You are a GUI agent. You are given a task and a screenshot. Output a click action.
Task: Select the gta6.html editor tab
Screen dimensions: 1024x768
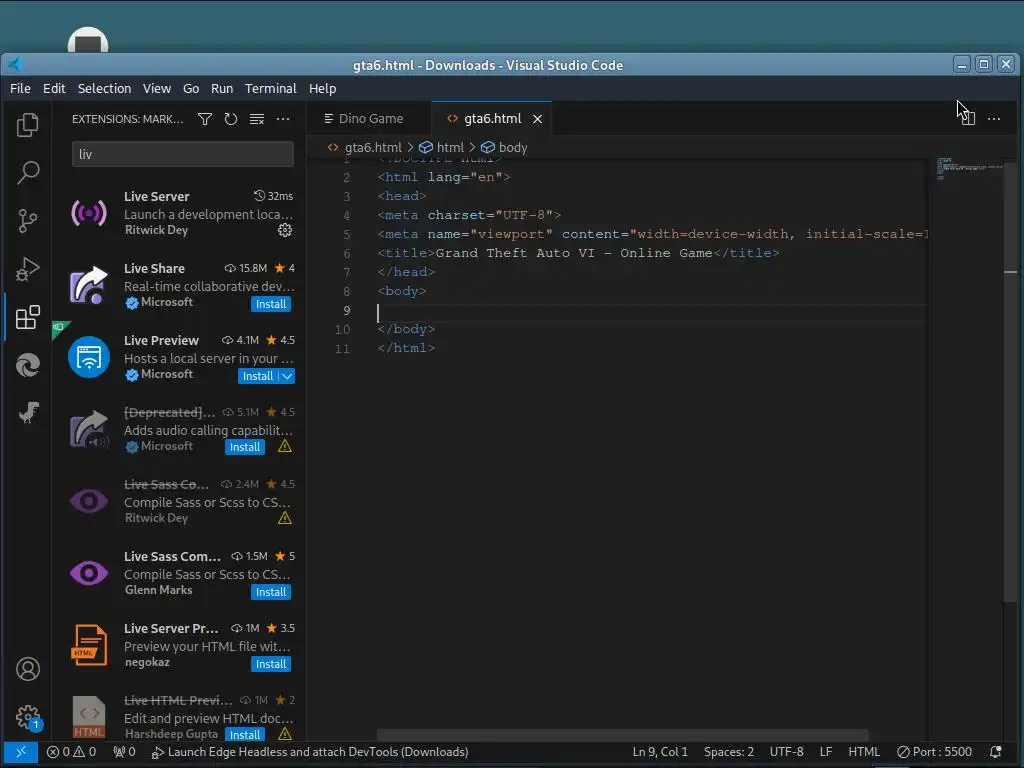pyautogui.click(x=491, y=118)
